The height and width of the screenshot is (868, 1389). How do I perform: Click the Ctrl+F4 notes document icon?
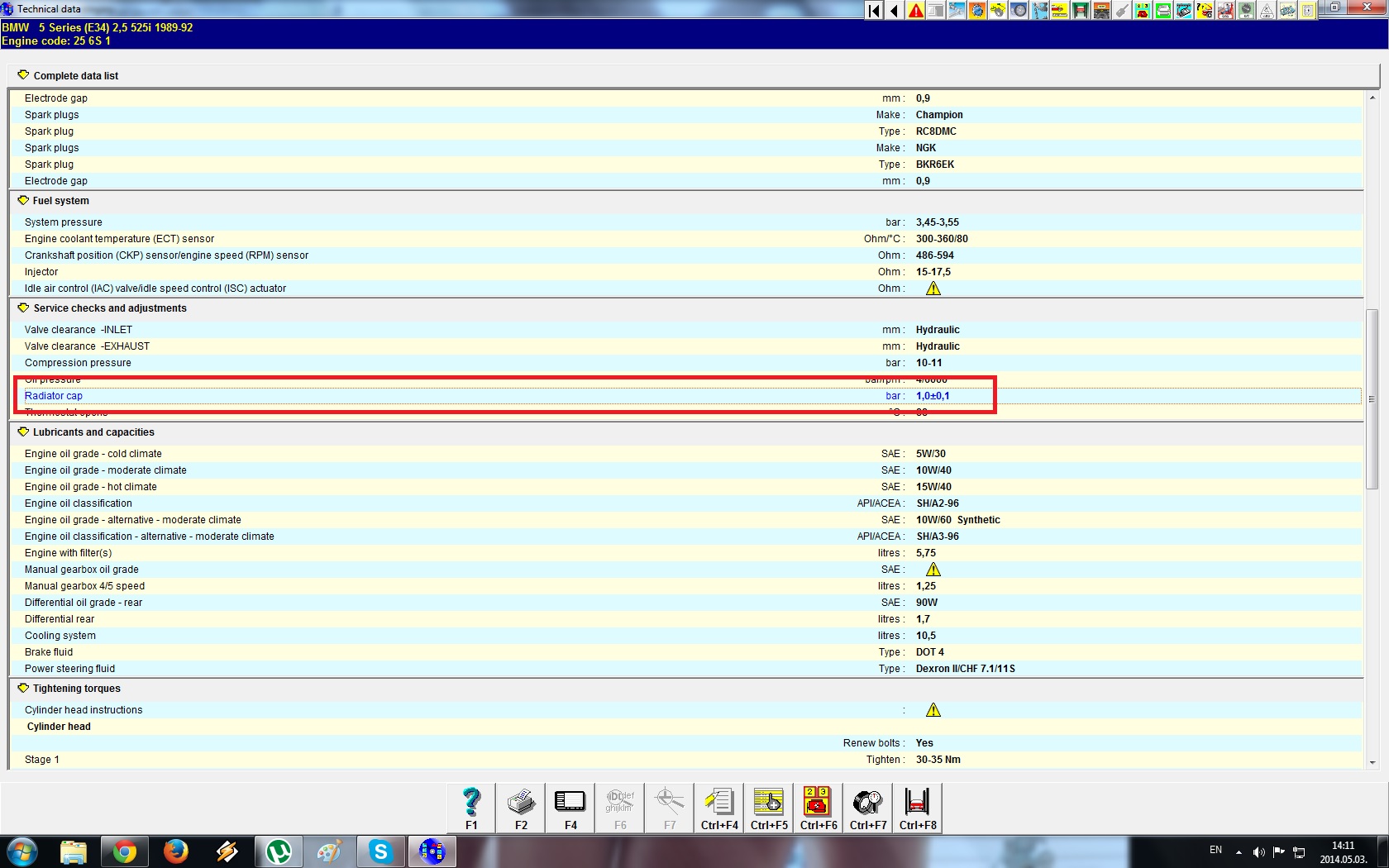point(719,808)
